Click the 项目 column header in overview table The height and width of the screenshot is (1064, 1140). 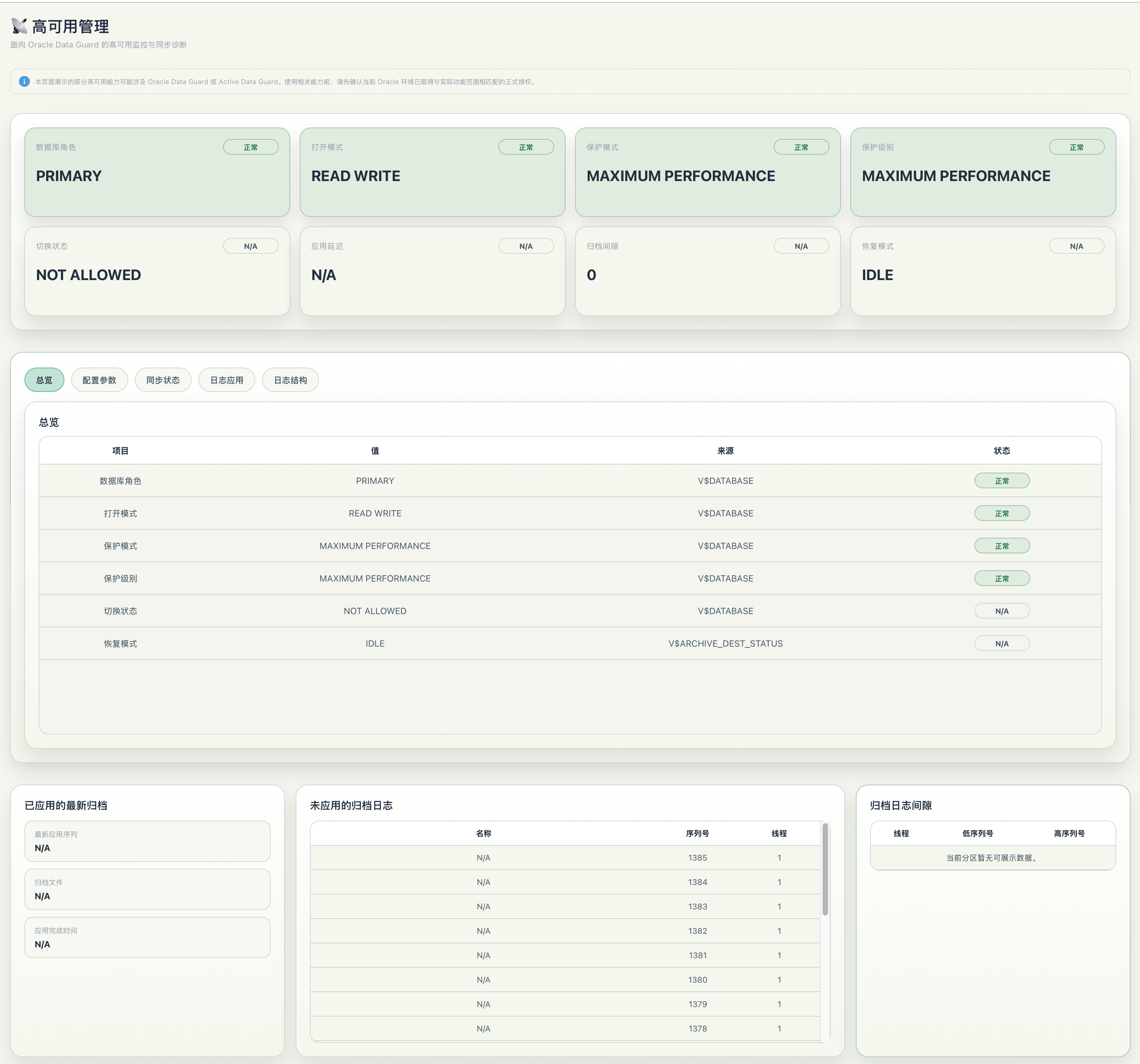click(x=120, y=451)
